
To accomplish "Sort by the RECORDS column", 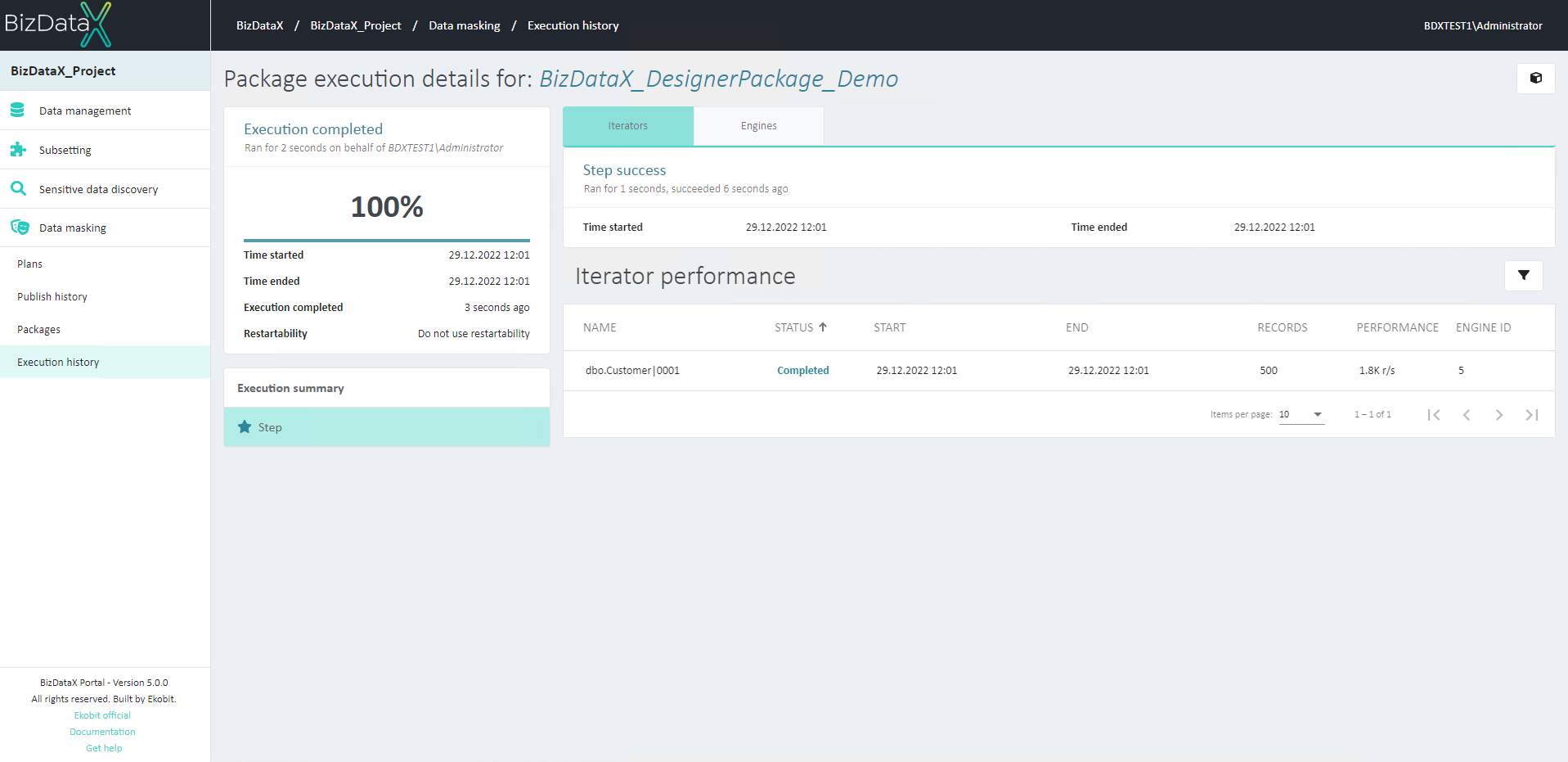I will point(1282,327).
